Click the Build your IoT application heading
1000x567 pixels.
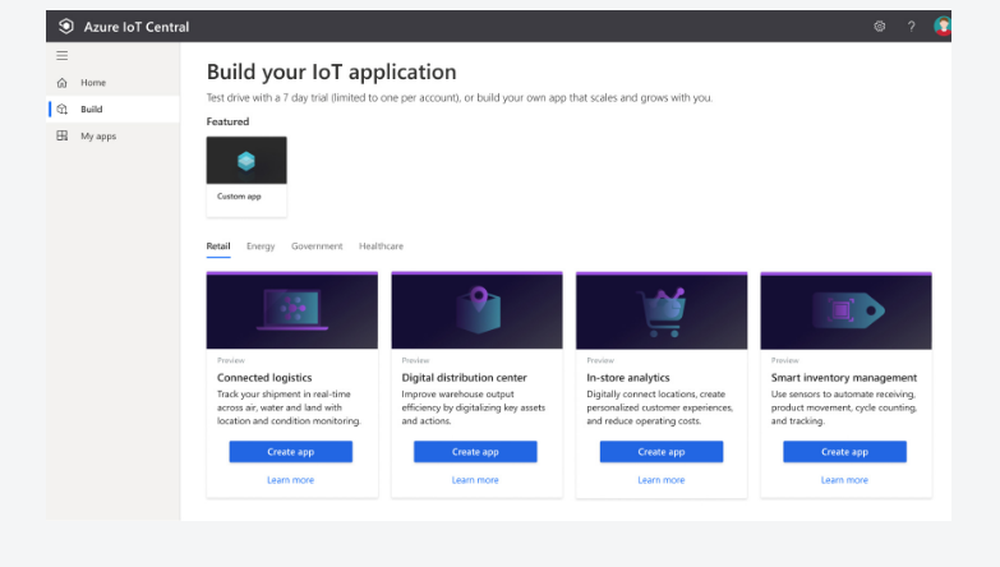(332, 72)
